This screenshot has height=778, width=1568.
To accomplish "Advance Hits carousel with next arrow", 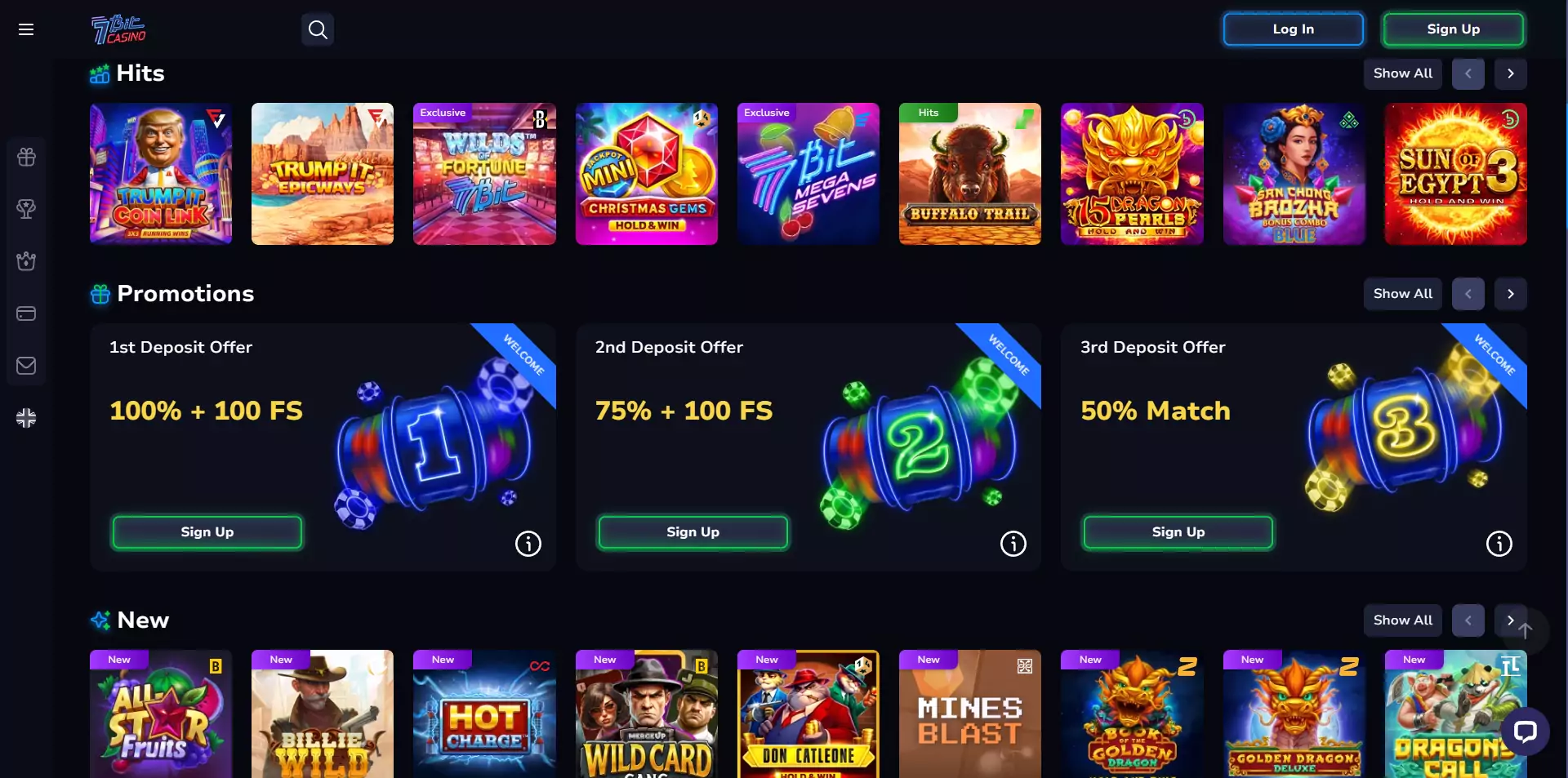I will tap(1511, 73).
